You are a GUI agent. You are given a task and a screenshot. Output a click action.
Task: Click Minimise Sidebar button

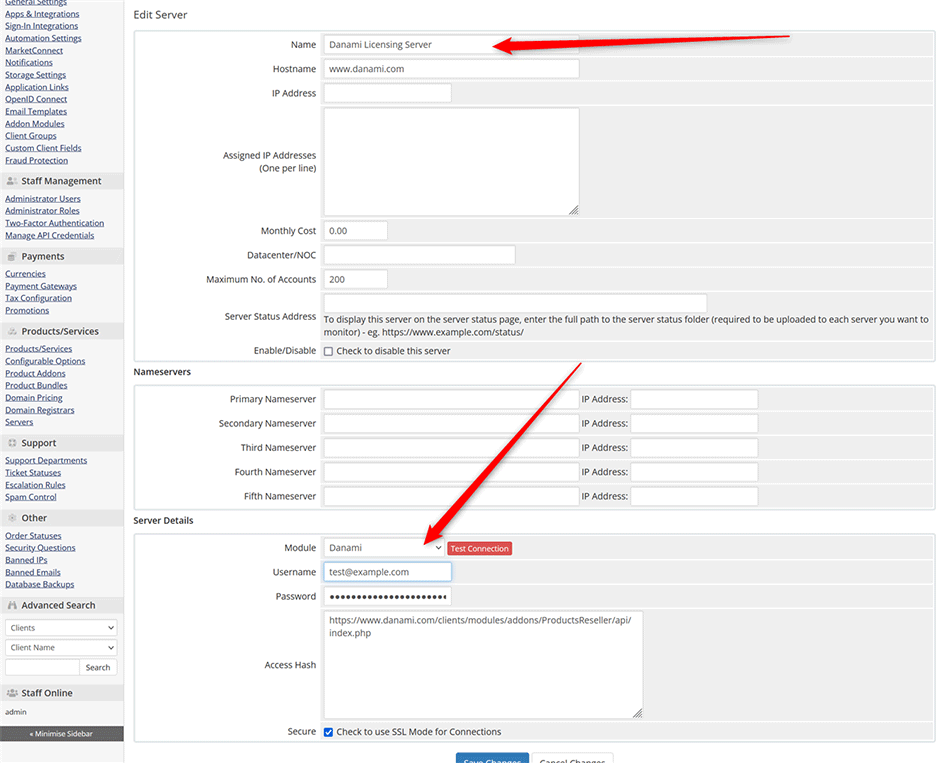pyautogui.click(x=61, y=734)
